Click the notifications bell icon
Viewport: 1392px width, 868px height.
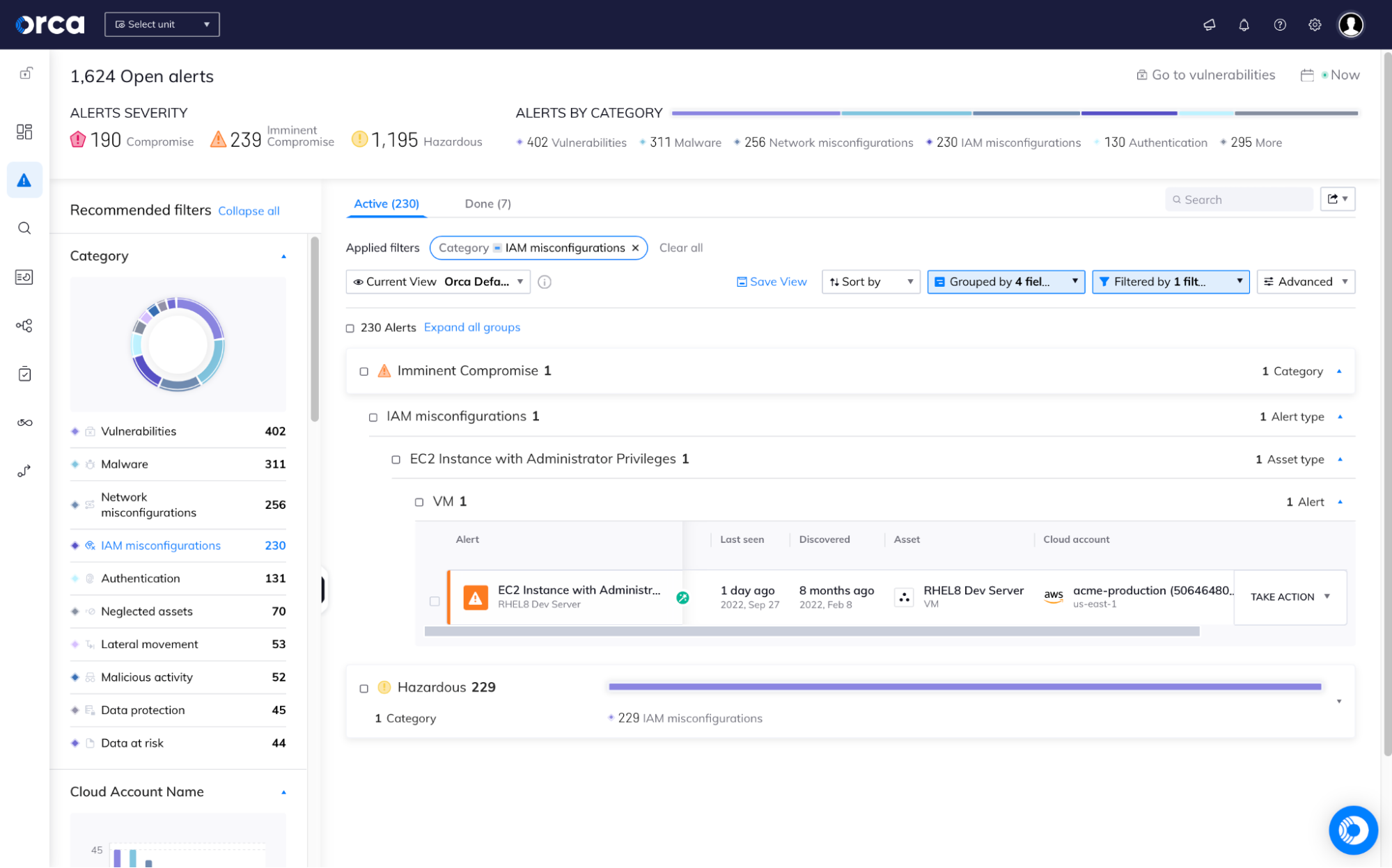1244,25
